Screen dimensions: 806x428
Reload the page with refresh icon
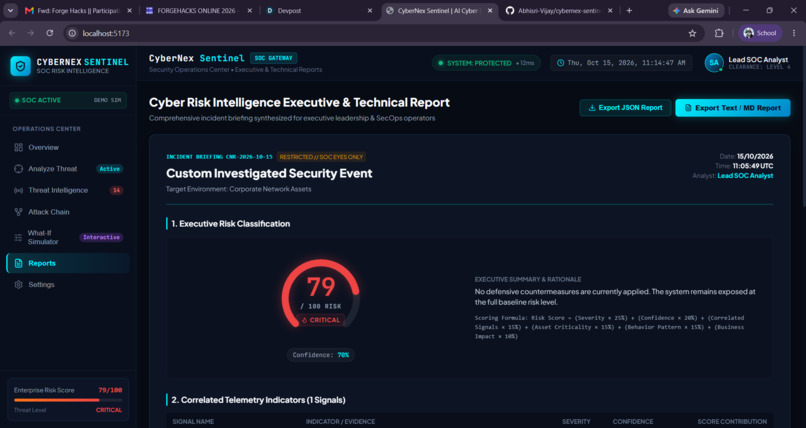pyautogui.click(x=49, y=33)
